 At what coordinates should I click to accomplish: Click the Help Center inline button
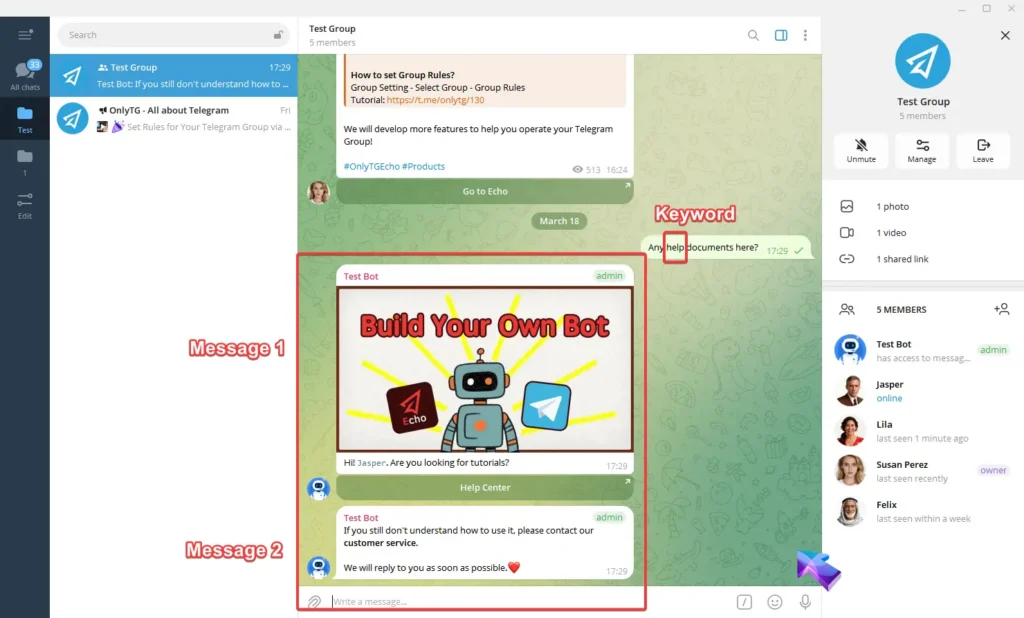[x=485, y=488]
